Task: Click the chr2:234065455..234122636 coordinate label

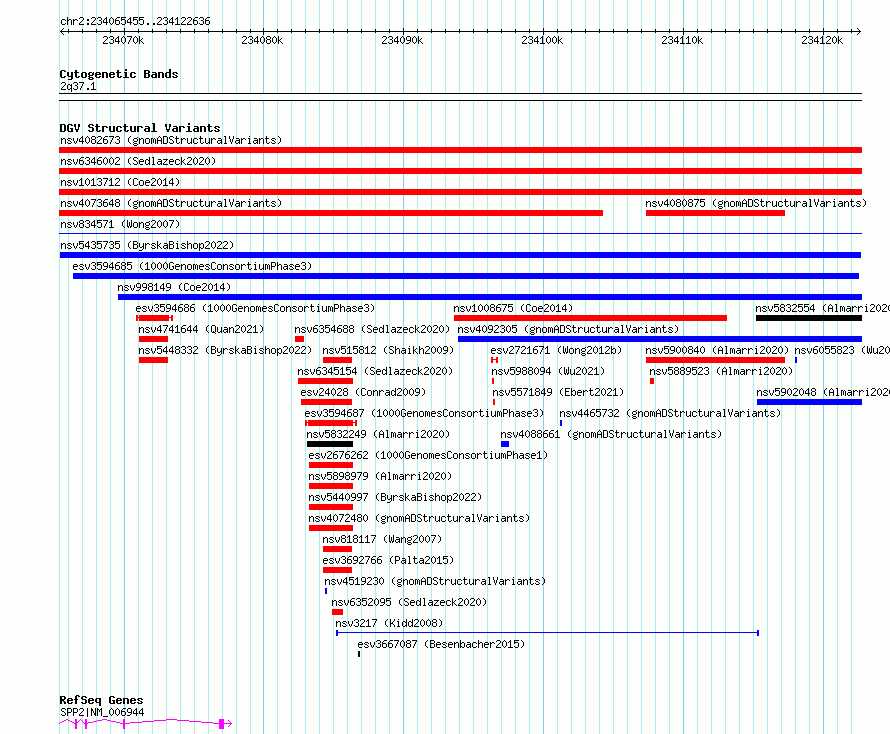Action: 135,22
